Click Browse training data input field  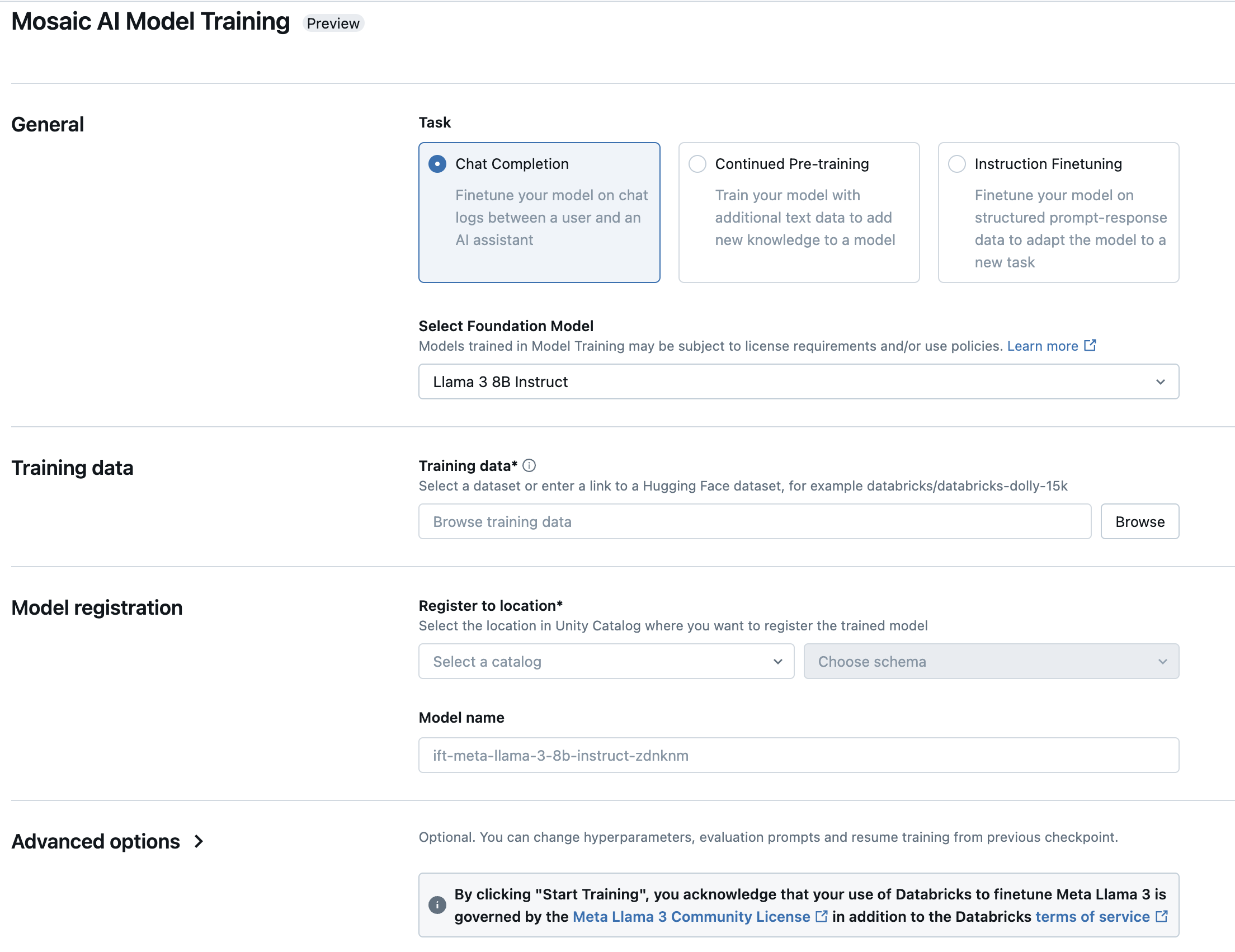[x=754, y=520]
